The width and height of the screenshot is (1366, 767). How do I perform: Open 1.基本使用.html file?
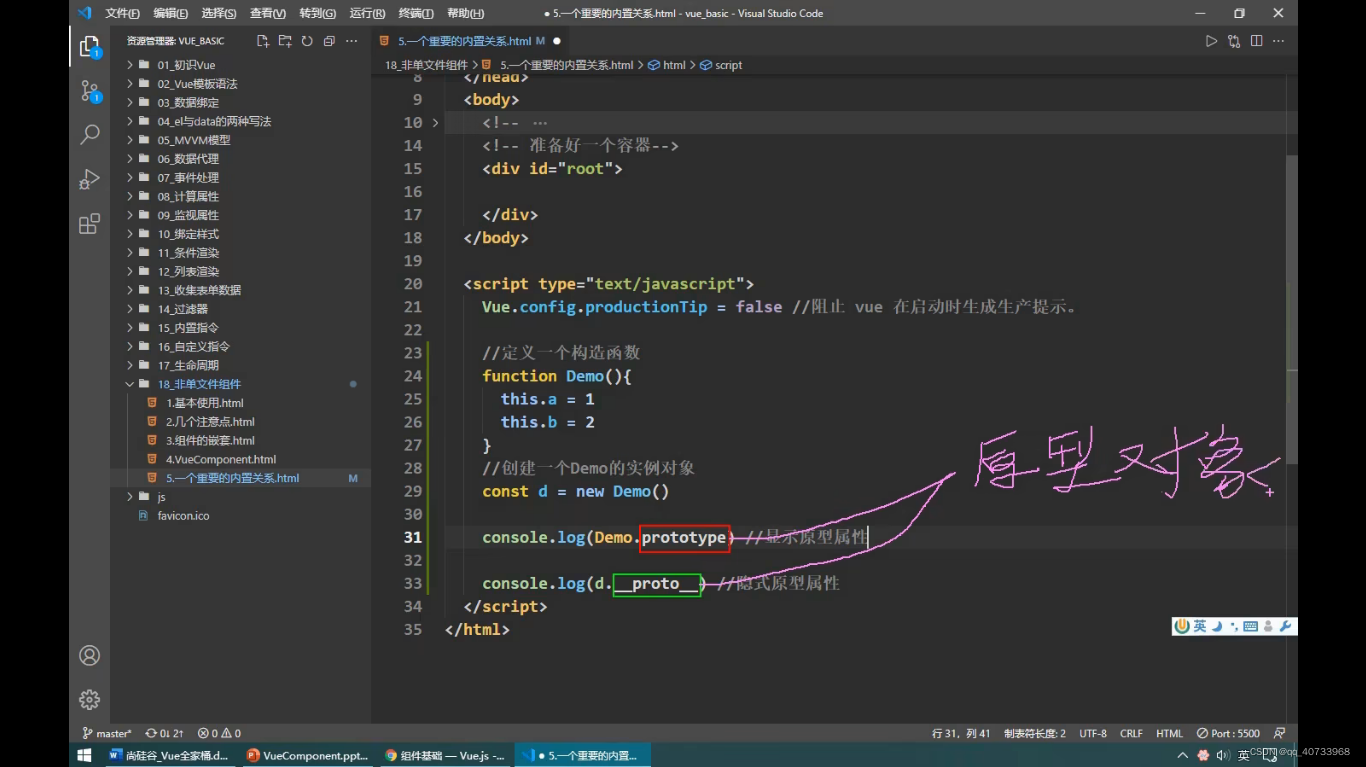pyautogui.click(x=240, y=403)
